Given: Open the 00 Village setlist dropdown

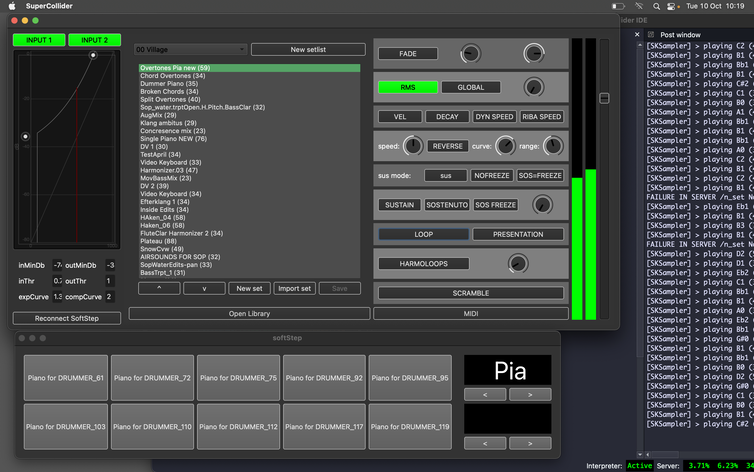Looking at the screenshot, I should pos(189,49).
